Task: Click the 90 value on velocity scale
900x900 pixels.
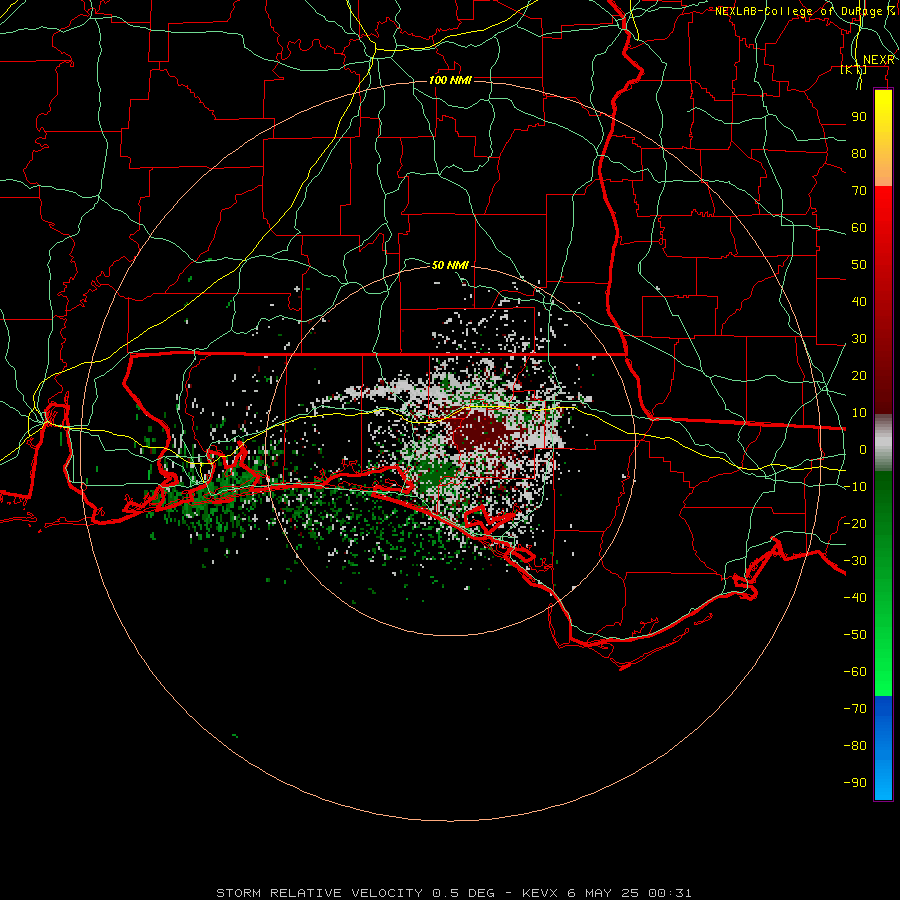Action: pos(859,117)
